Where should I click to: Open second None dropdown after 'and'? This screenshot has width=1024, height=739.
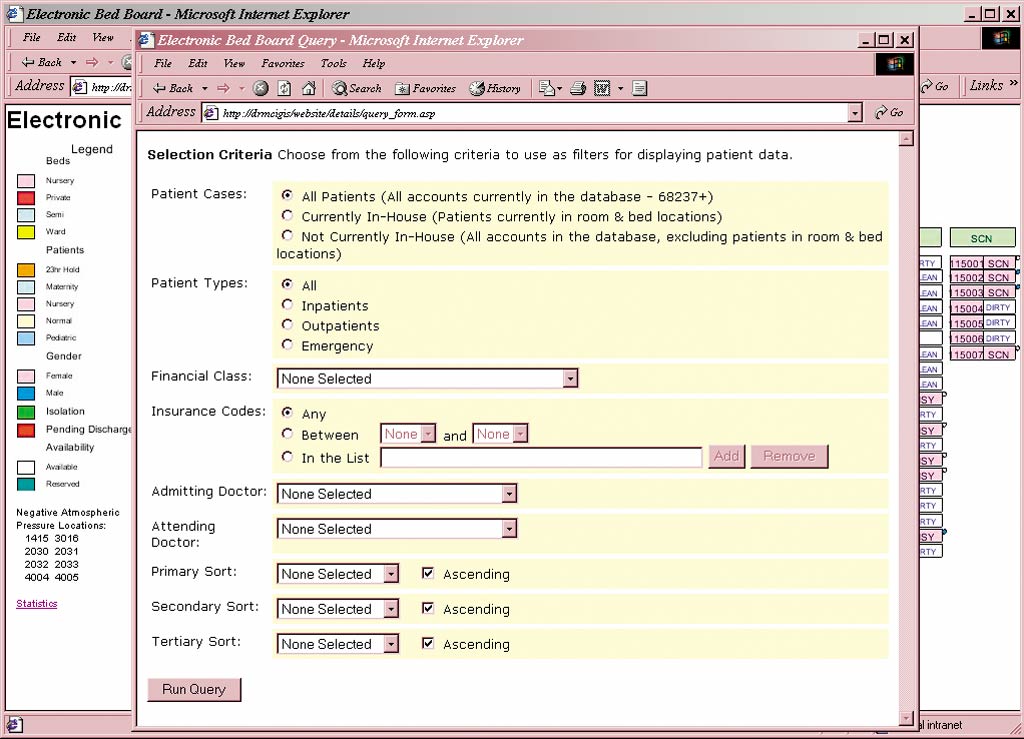tap(500, 433)
